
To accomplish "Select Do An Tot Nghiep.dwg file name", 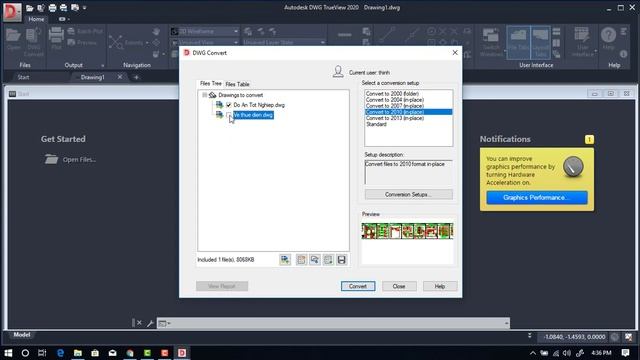I will pos(259,105).
